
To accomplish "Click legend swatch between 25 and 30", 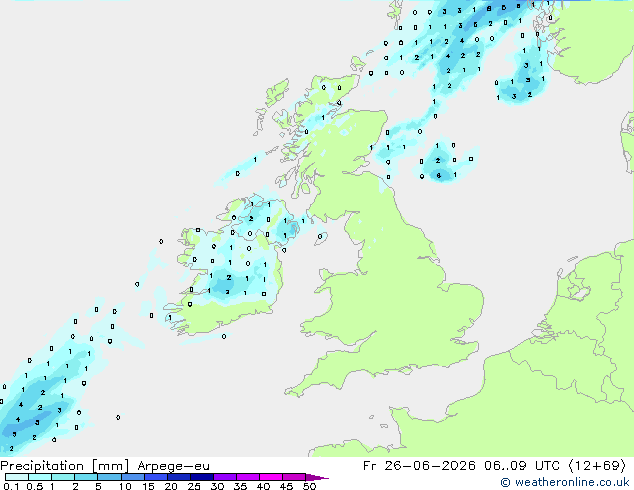I will pyautogui.click(x=202, y=477).
